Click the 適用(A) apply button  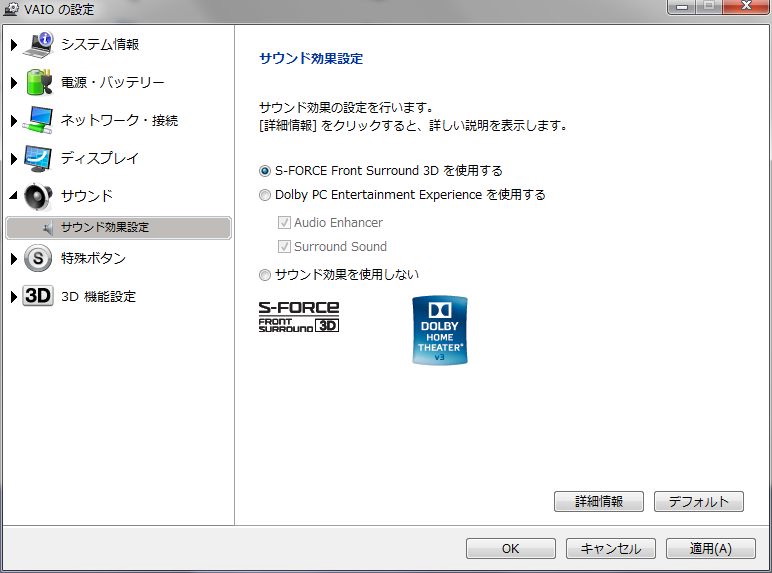(x=710, y=548)
